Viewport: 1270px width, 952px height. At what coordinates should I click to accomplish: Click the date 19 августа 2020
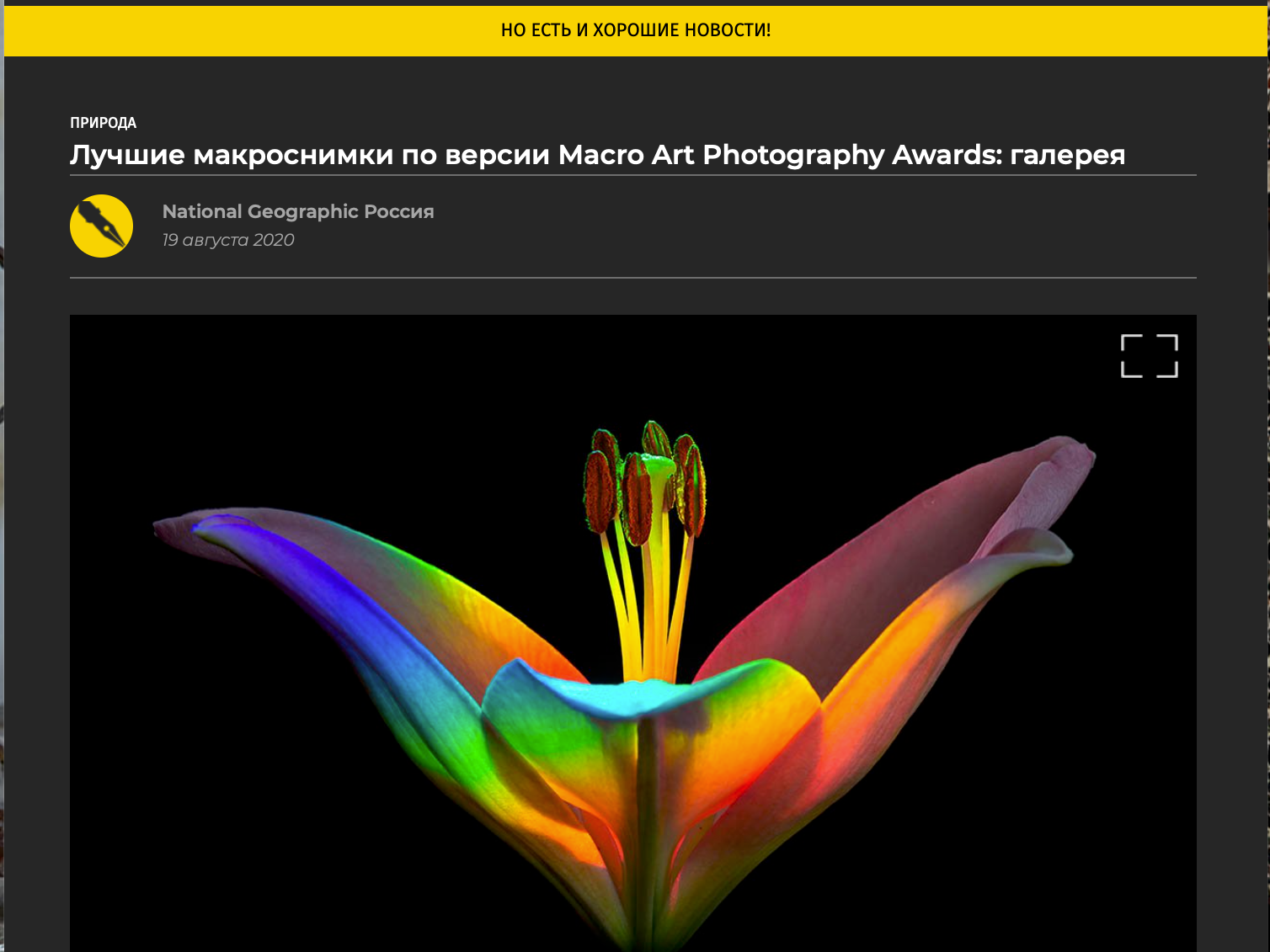coord(228,240)
